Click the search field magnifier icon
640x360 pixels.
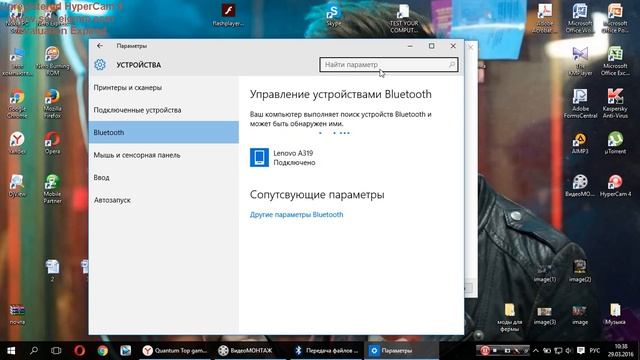click(x=452, y=64)
